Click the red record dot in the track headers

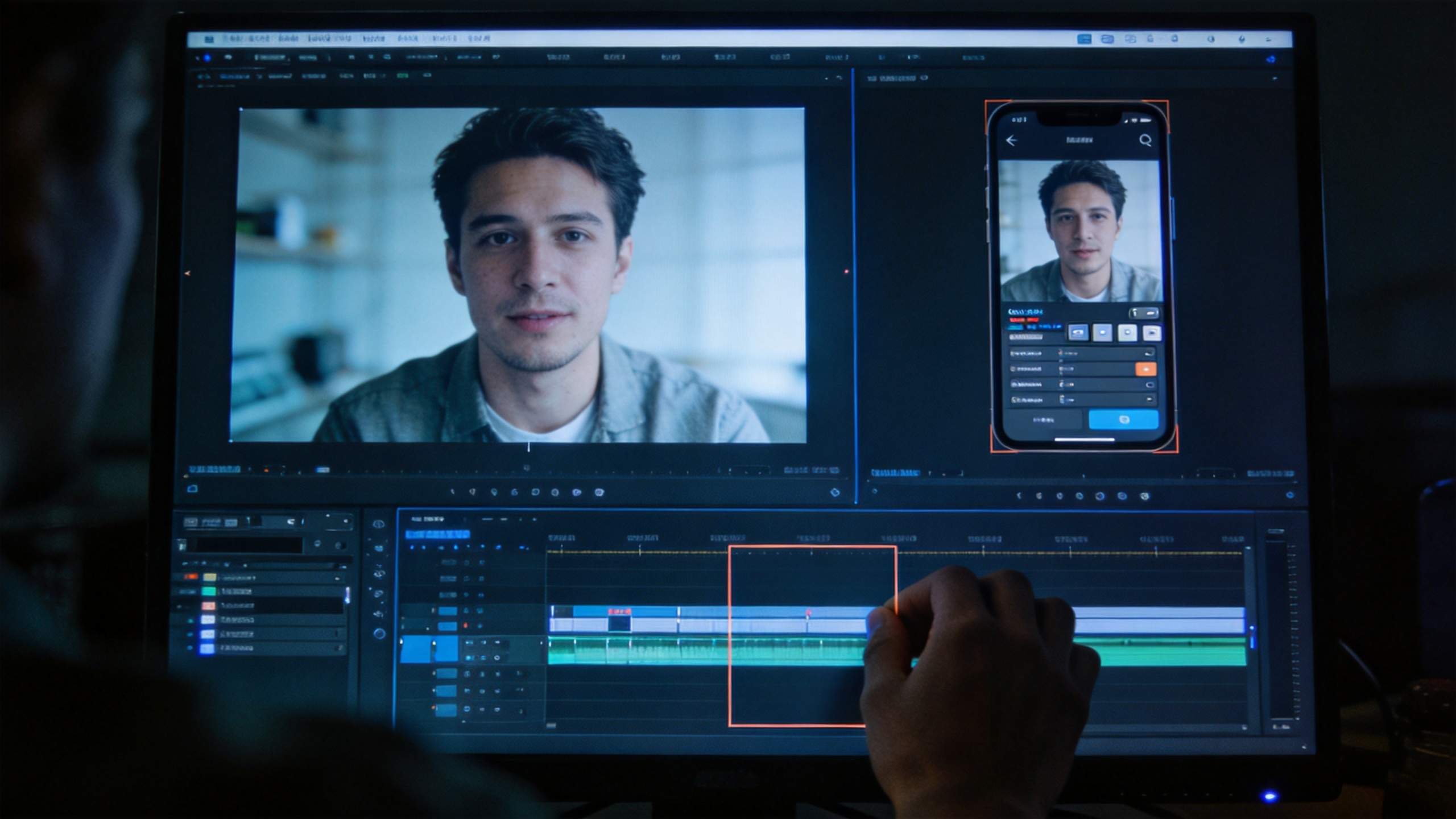click(465, 626)
